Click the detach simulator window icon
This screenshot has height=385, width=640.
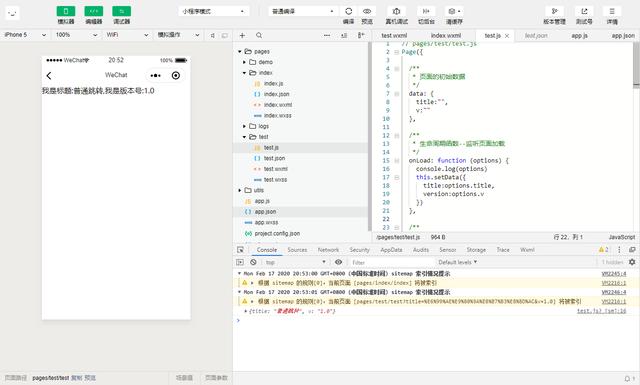point(224,36)
